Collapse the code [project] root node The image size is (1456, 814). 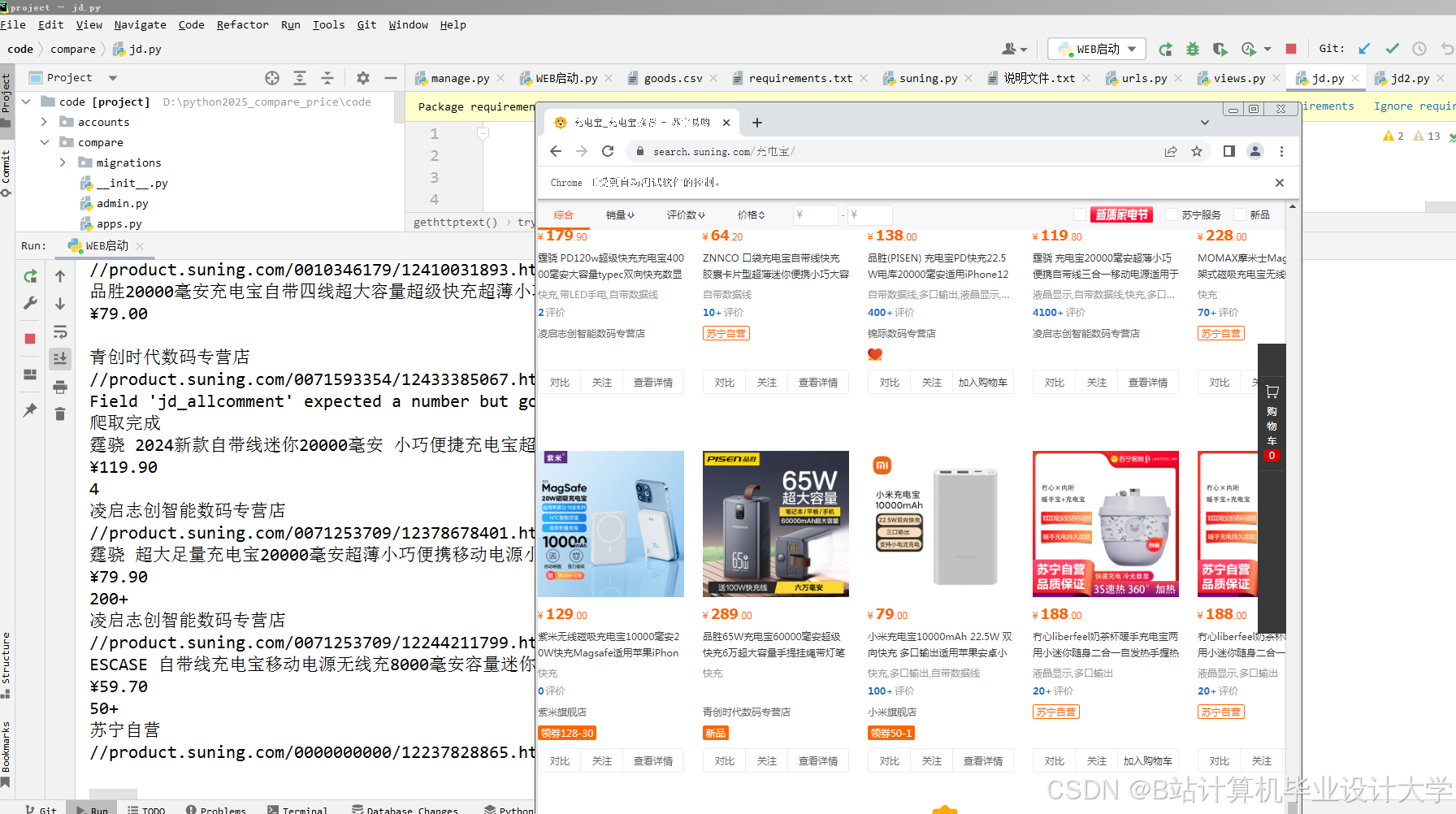tap(26, 102)
